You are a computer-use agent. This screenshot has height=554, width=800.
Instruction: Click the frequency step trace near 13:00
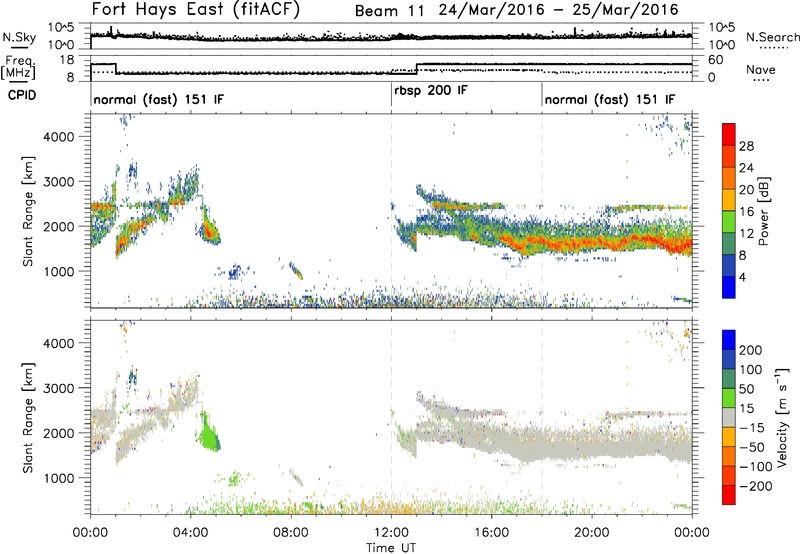416,68
